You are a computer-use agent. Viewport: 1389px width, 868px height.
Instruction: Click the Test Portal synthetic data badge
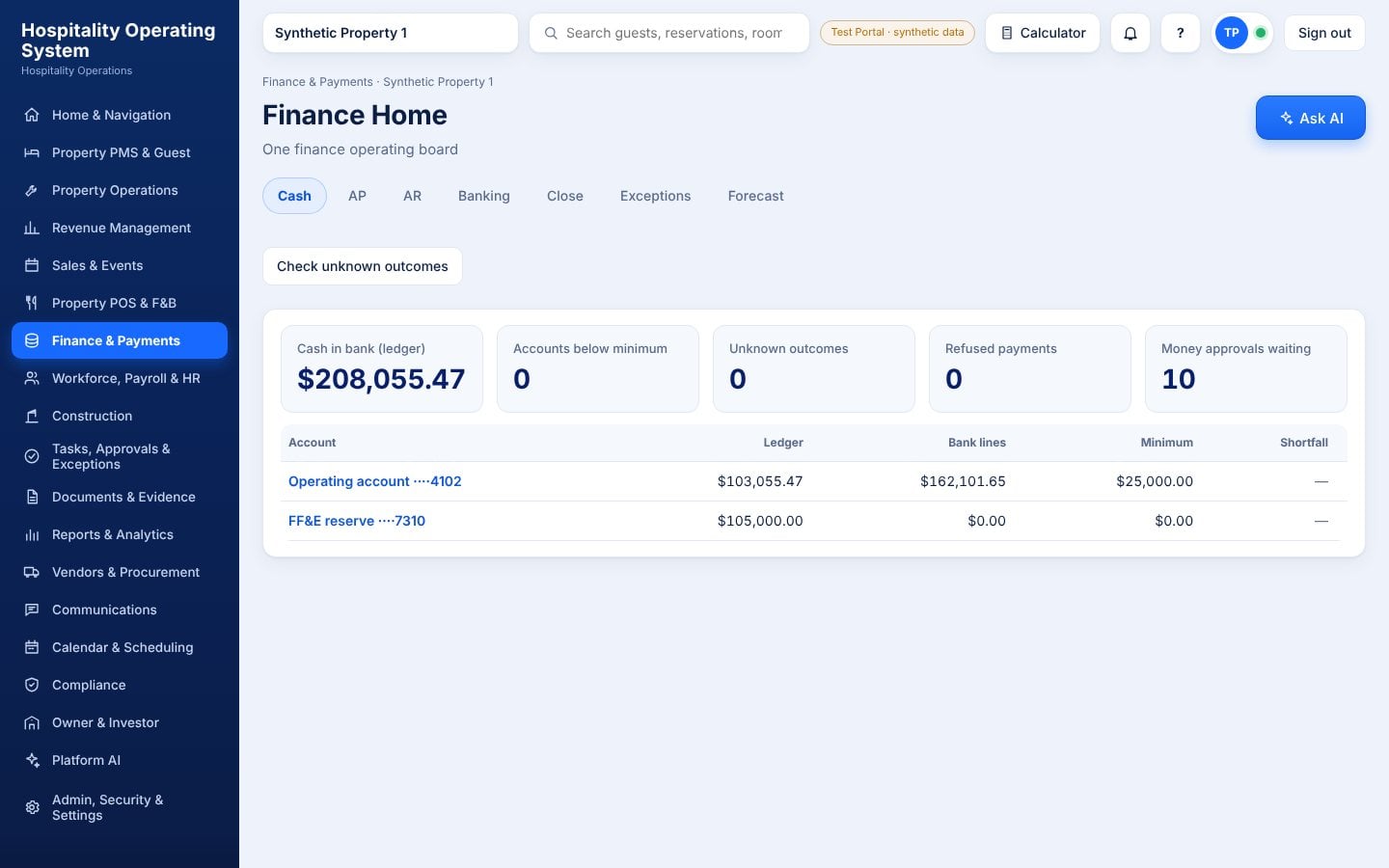[897, 33]
